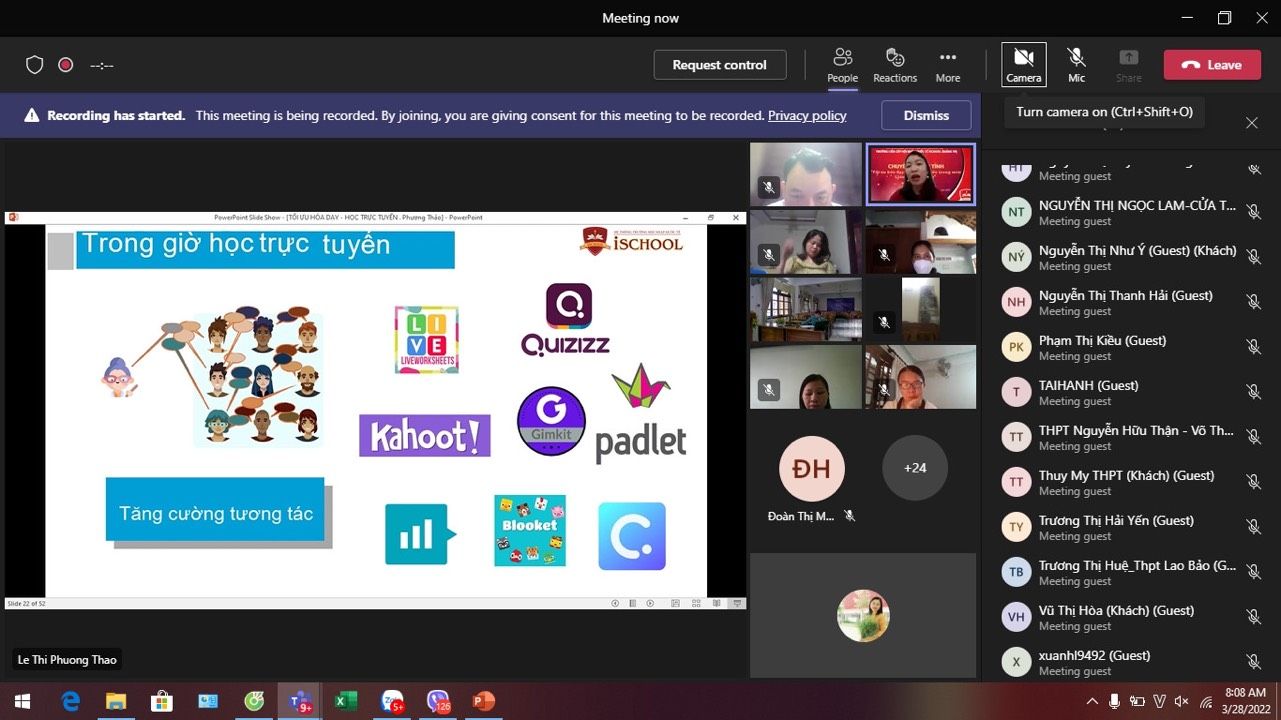The width and height of the screenshot is (1281, 720).
Task: Open the taskbar clock and date
Action: point(1244,701)
